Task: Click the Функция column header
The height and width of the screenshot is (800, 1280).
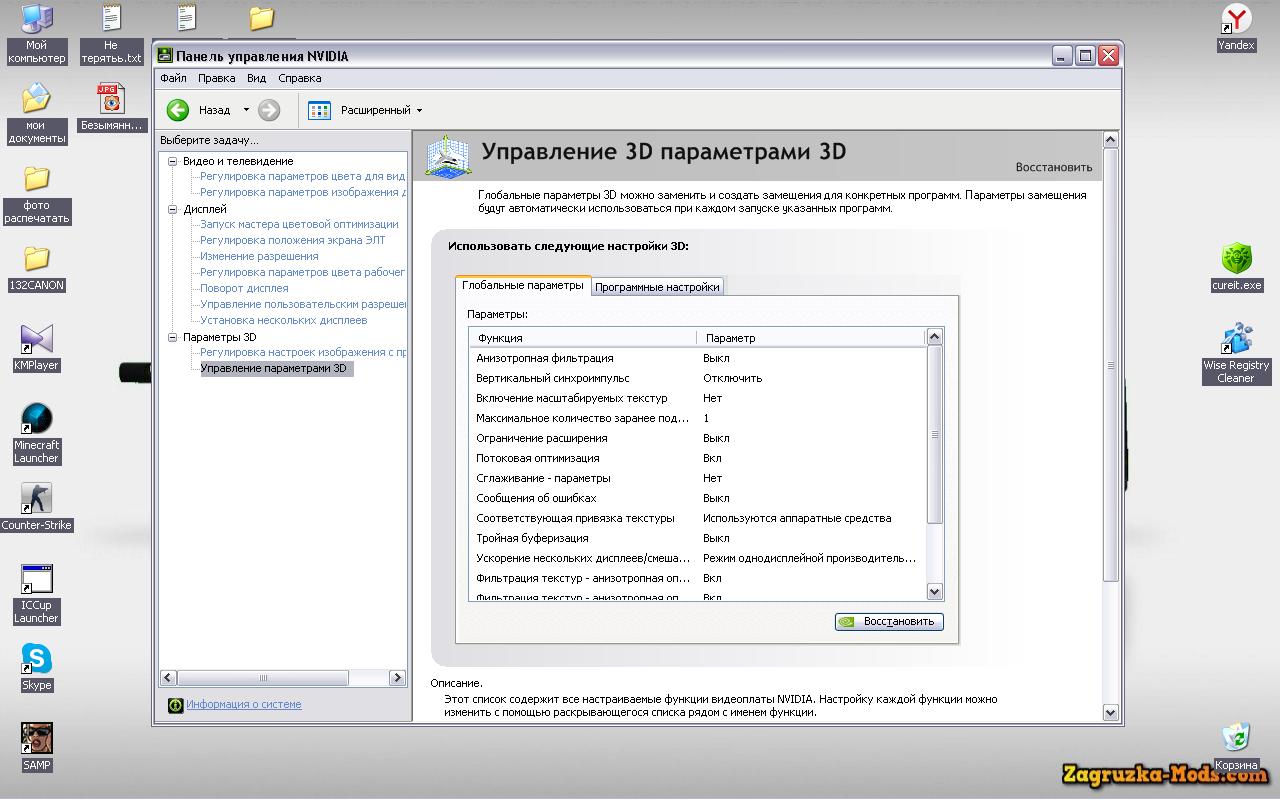Action: (582, 338)
